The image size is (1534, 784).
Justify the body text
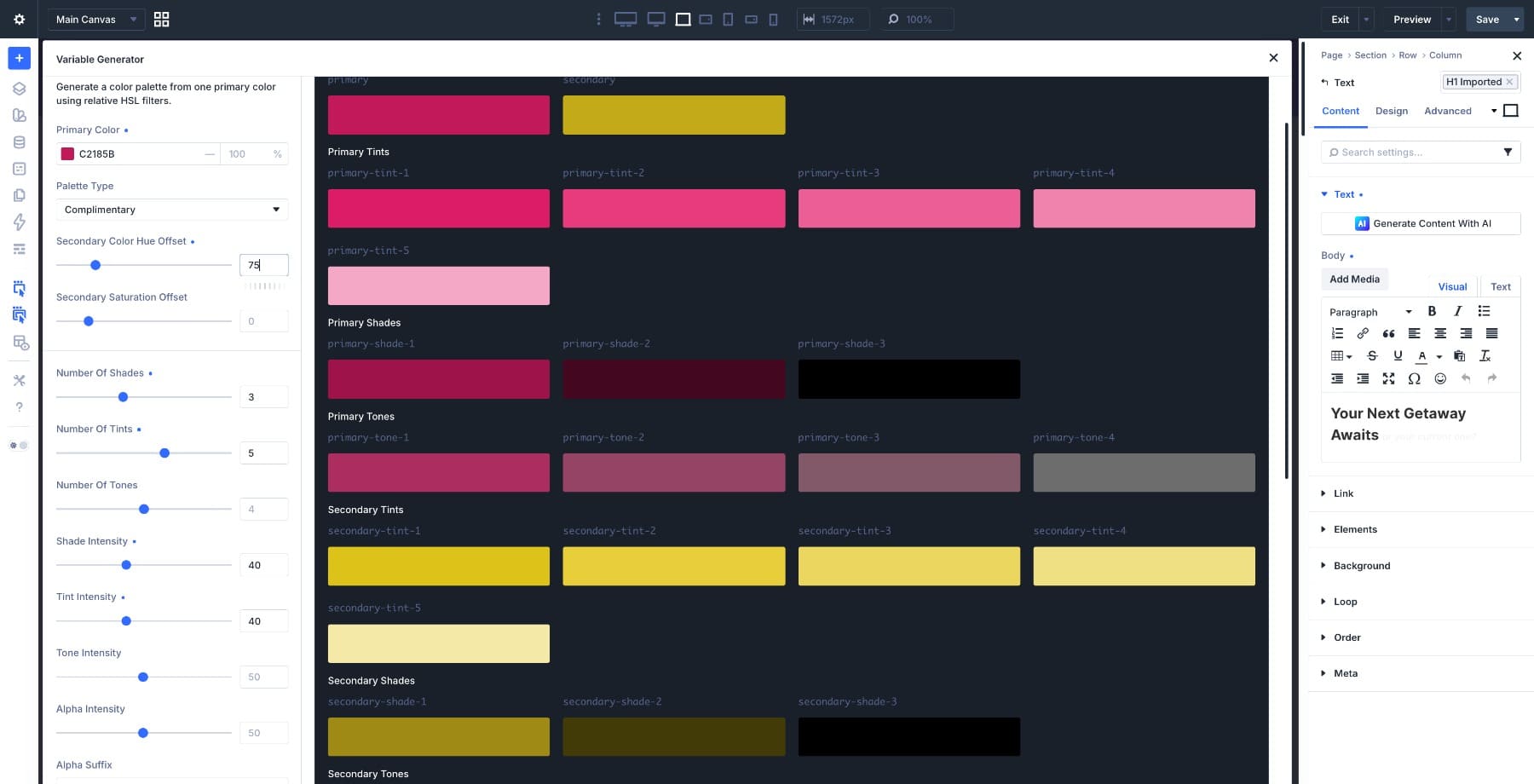click(x=1491, y=333)
